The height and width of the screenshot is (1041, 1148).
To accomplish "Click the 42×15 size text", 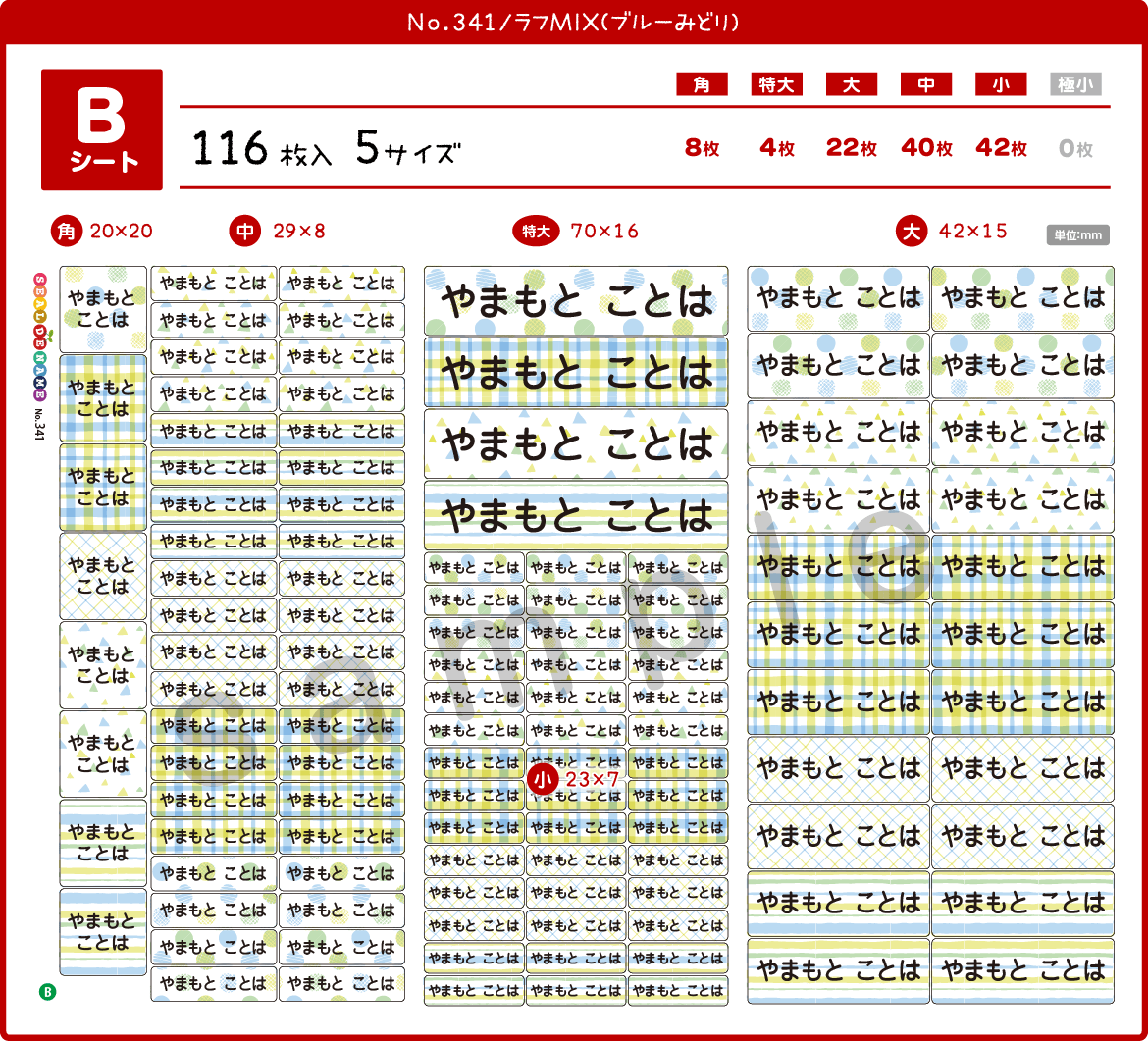I will click(x=973, y=232).
